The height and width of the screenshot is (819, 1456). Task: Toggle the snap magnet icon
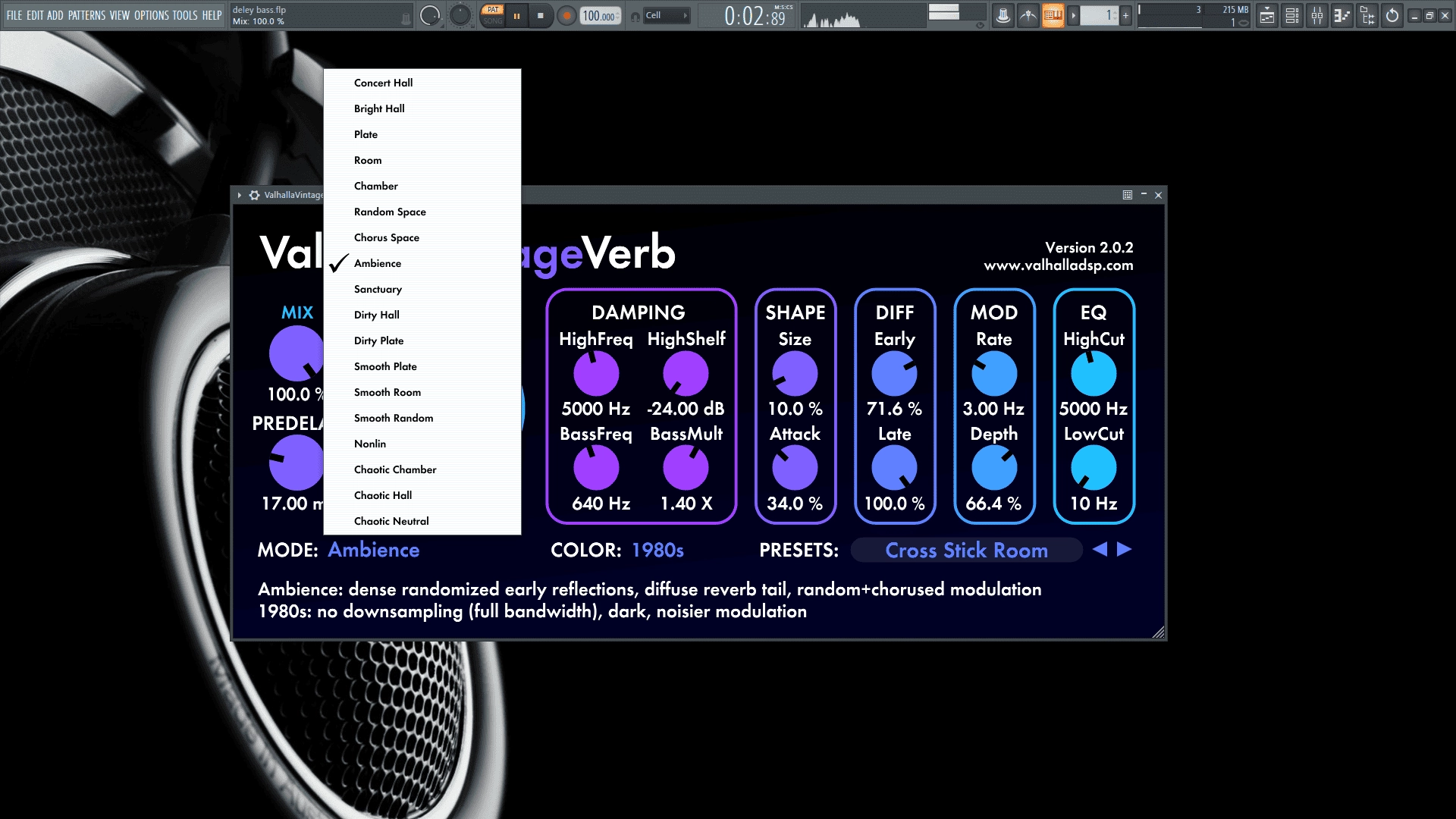click(x=635, y=16)
